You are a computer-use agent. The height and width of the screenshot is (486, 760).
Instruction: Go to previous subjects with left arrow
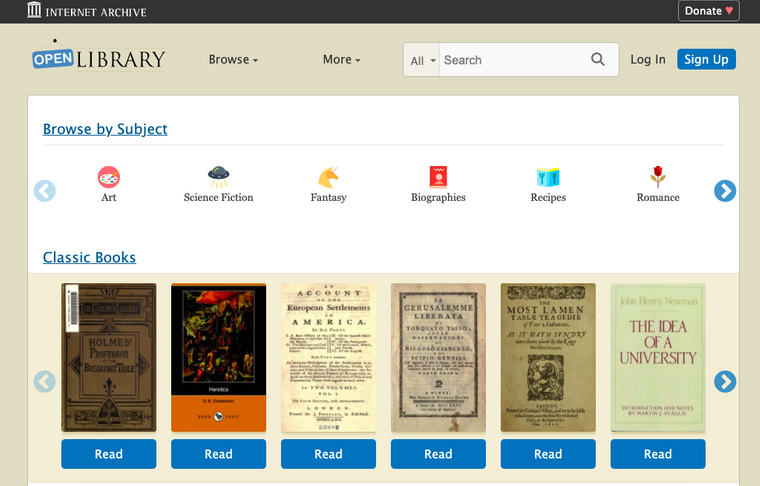[x=45, y=191]
